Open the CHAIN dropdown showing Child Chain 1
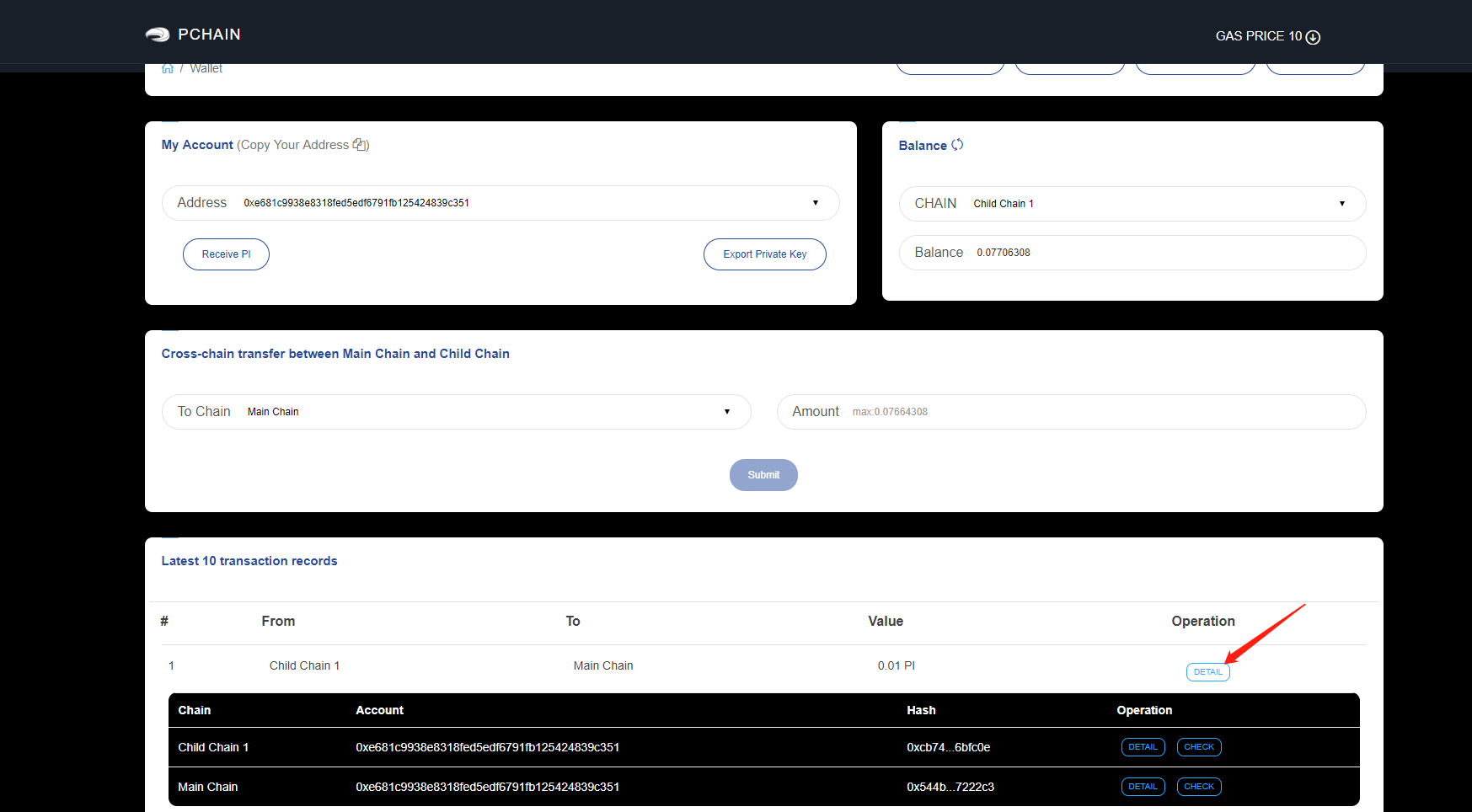Screen dimensions: 1472x812 tap(1341, 204)
